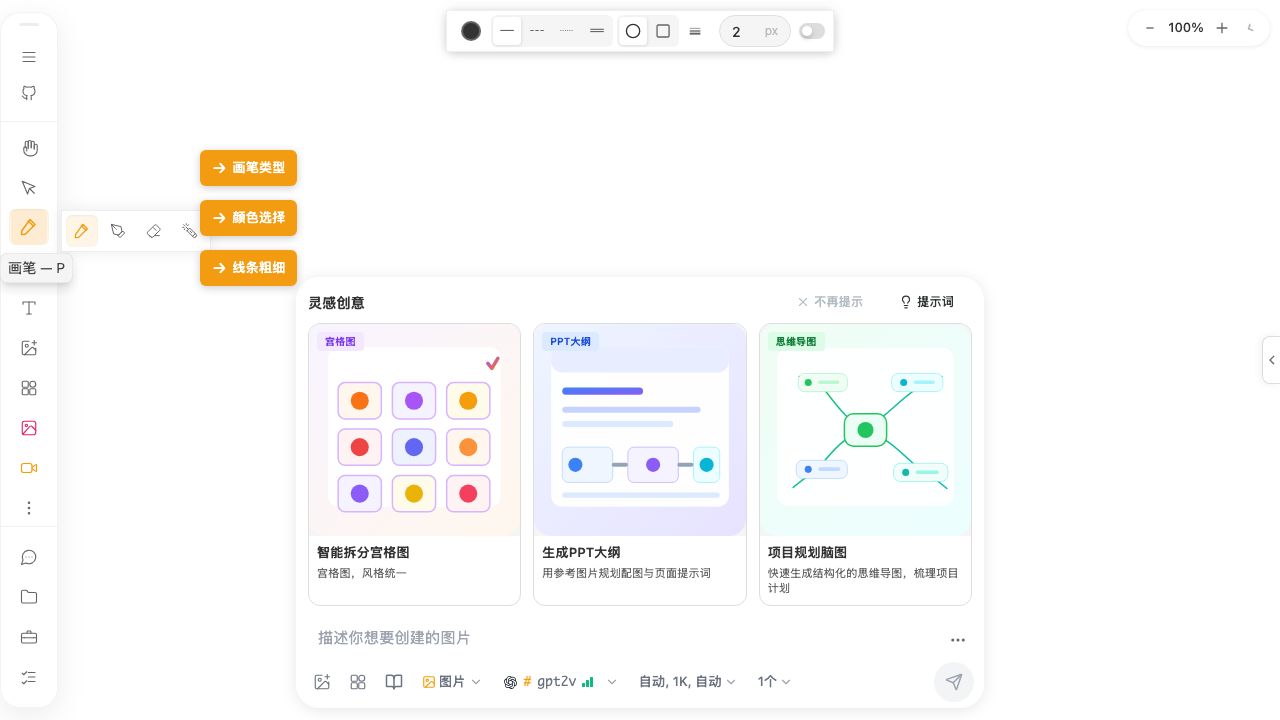Open the 图片 type dropdown
Image resolution: width=1280 pixels, height=720 pixels.
coord(452,682)
